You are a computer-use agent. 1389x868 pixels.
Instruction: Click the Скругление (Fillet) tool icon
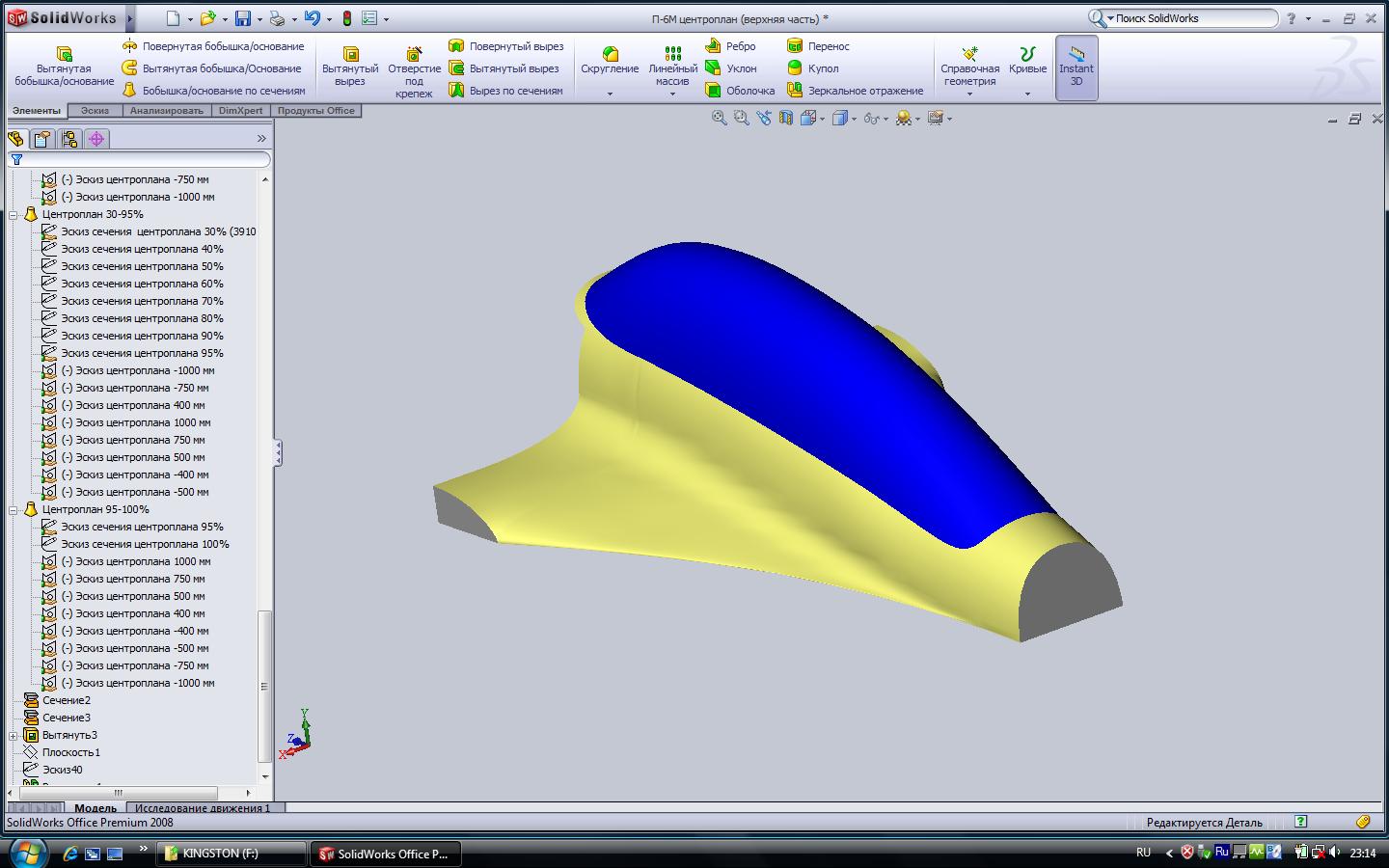[x=610, y=53]
